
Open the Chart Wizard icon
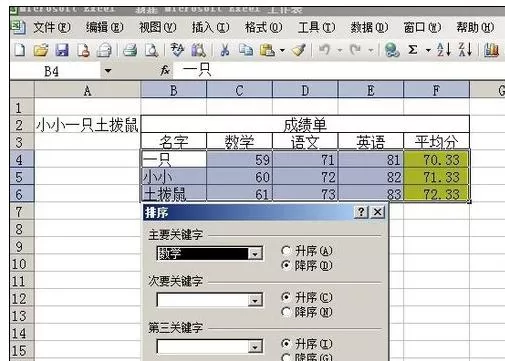click(x=491, y=50)
